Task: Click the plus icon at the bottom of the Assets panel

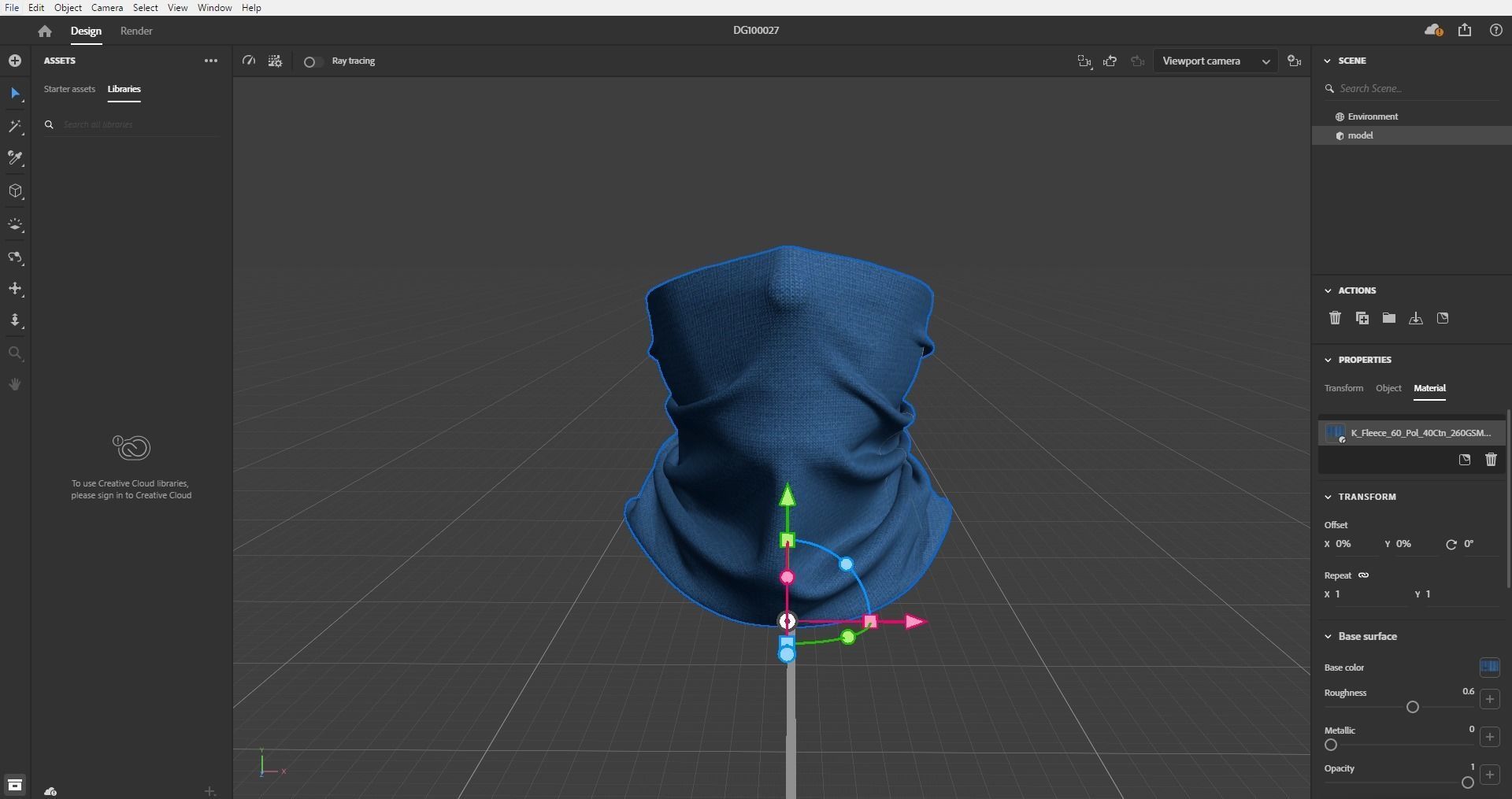Action: coord(209,791)
